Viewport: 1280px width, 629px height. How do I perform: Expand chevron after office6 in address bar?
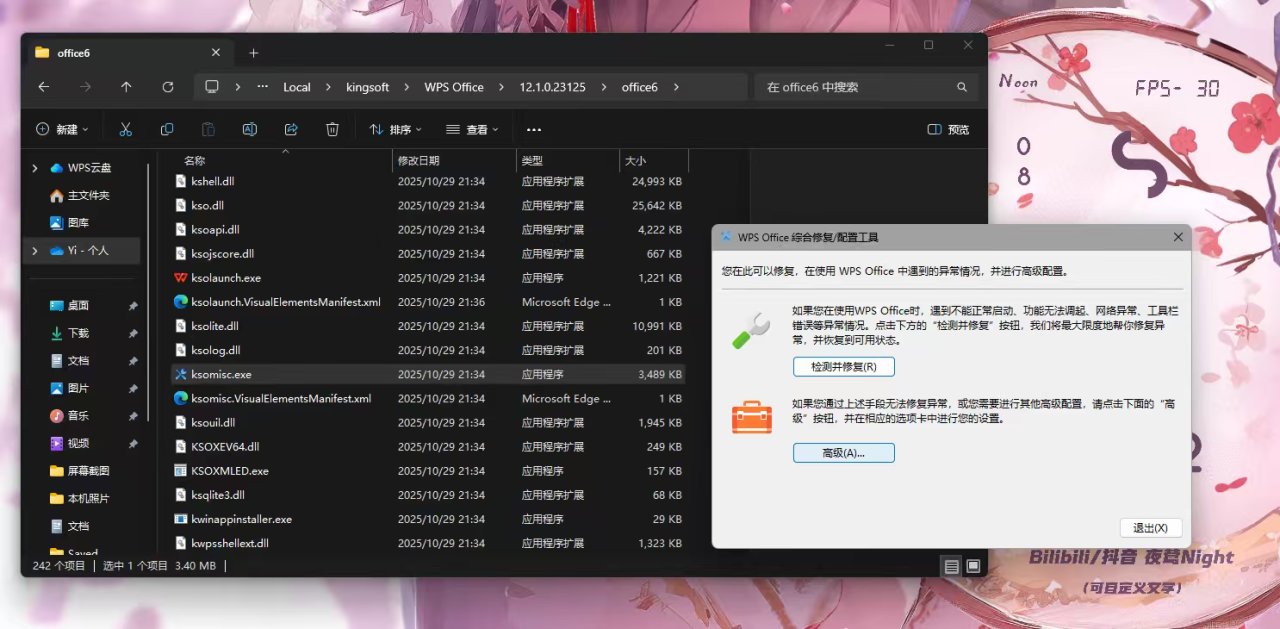coord(676,87)
